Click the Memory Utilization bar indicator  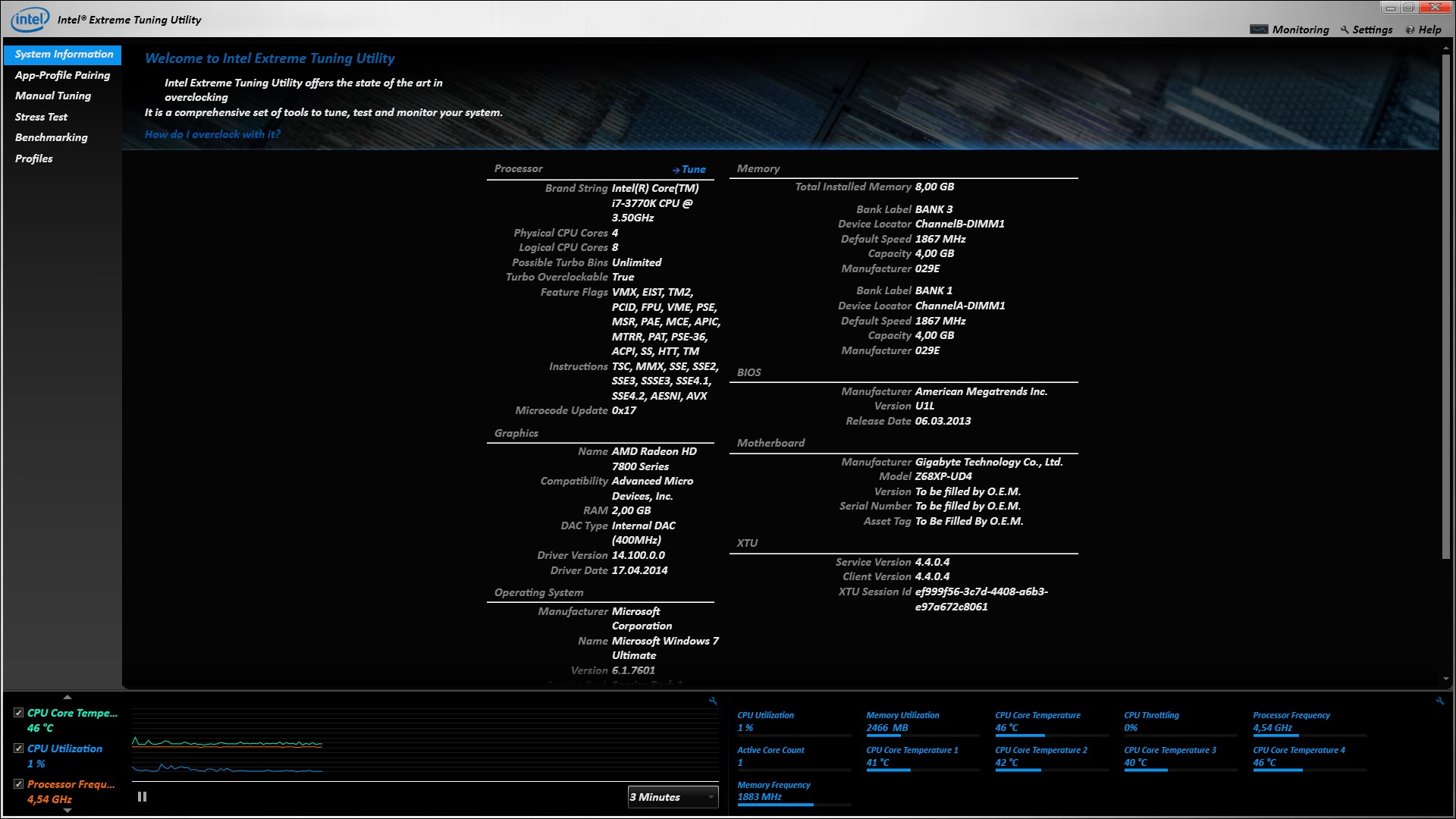click(x=923, y=736)
